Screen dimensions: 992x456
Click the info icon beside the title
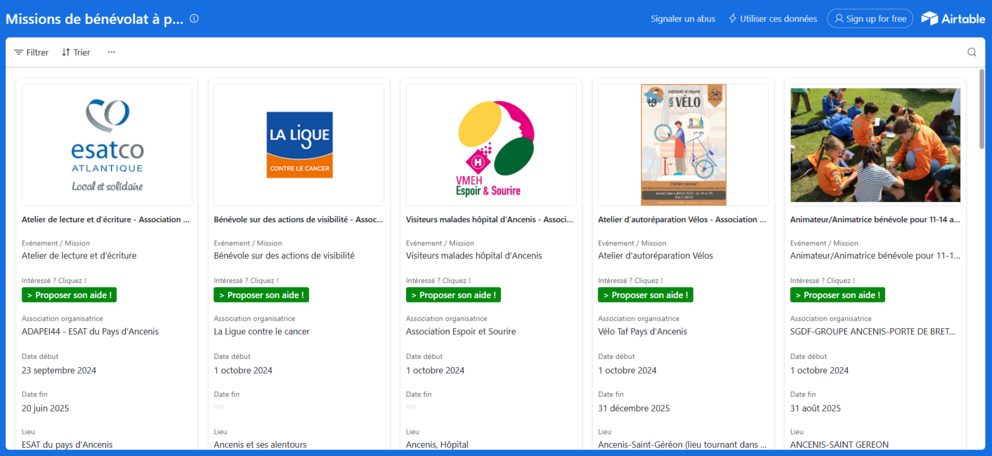[x=194, y=19]
